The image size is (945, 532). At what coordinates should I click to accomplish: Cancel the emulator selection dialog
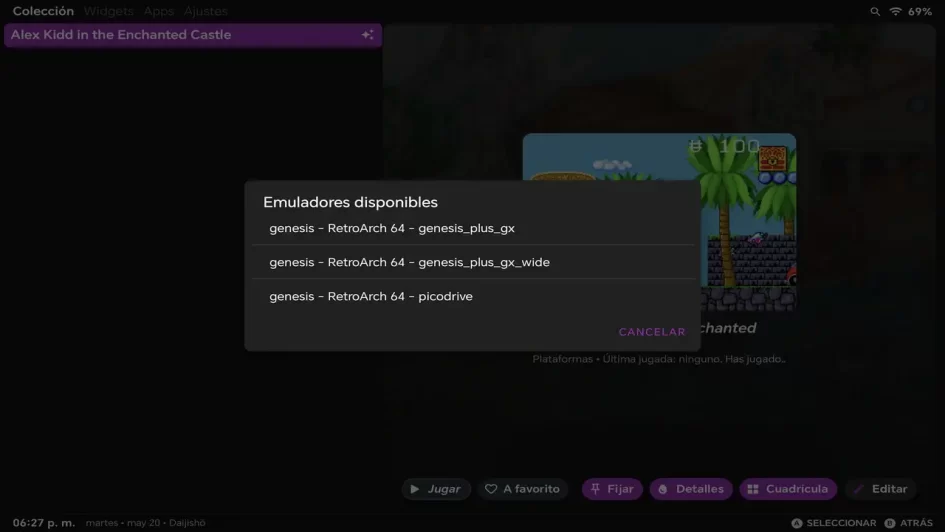651,332
